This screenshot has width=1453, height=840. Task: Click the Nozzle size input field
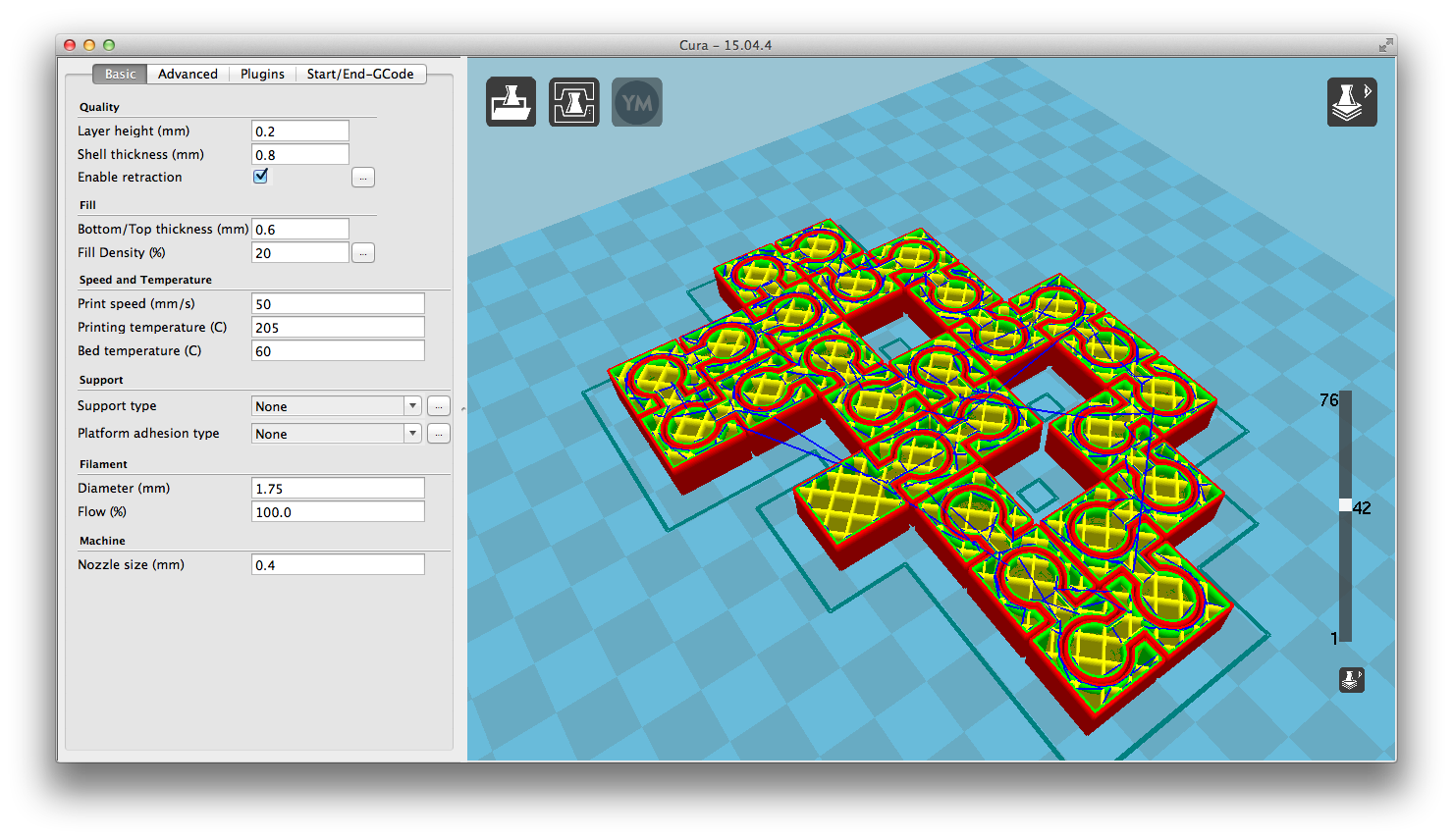tap(339, 565)
